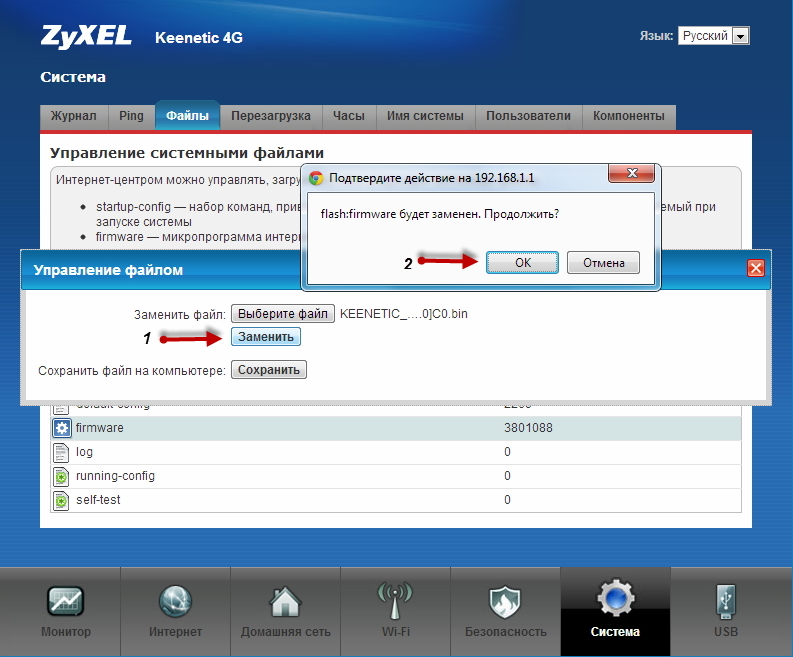Click the Система gear icon
The image size is (793, 657).
pos(615,601)
